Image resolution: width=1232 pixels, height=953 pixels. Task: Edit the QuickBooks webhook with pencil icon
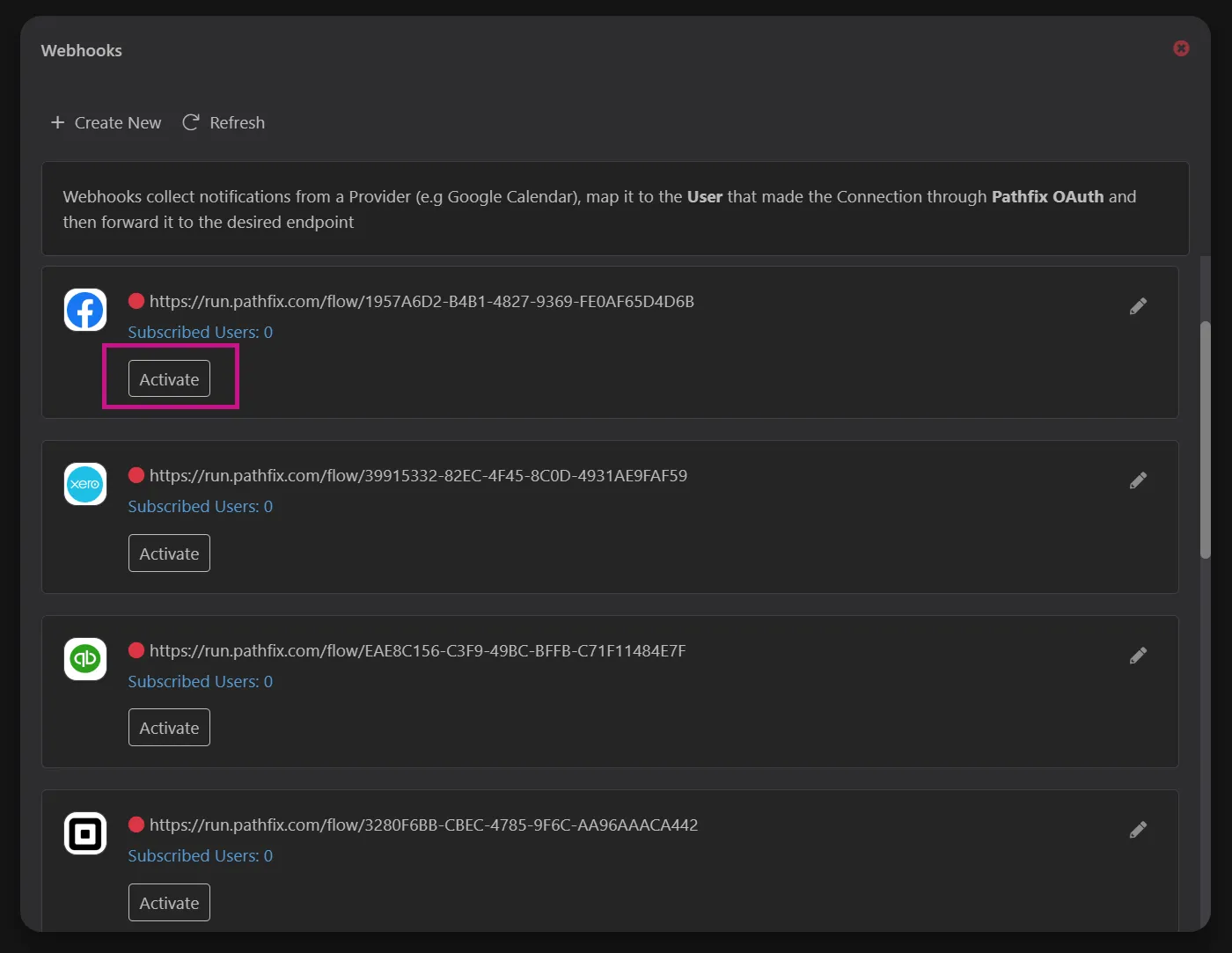[1138, 656]
